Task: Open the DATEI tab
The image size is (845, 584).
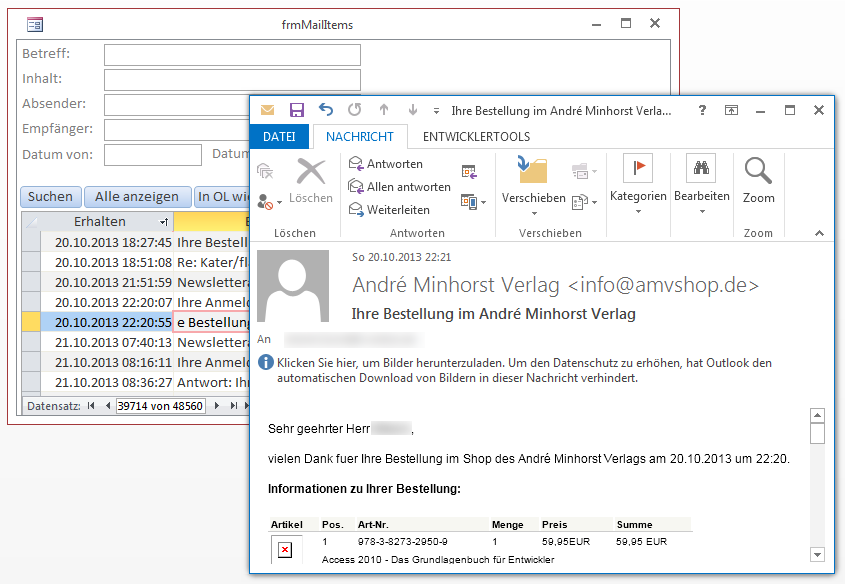Action: 279,137
